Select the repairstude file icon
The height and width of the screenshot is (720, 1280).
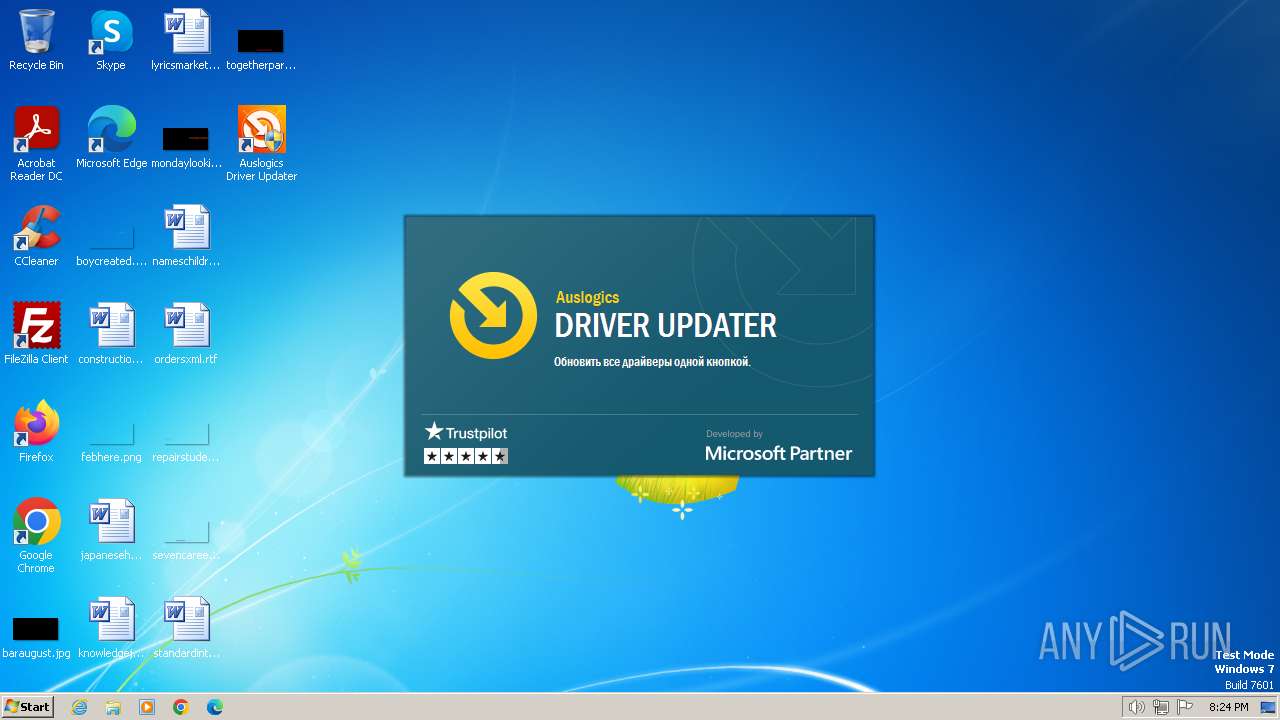(186, 440)
